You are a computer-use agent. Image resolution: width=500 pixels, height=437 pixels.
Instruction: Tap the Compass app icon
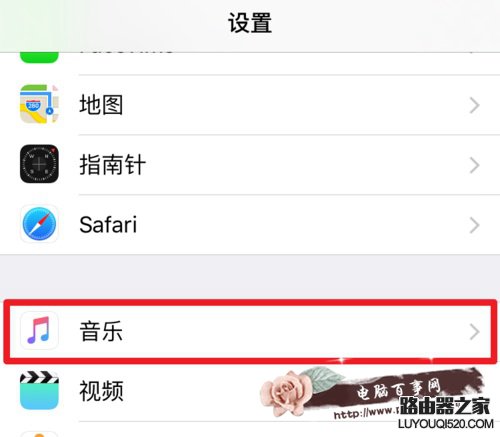pos(39,164)
